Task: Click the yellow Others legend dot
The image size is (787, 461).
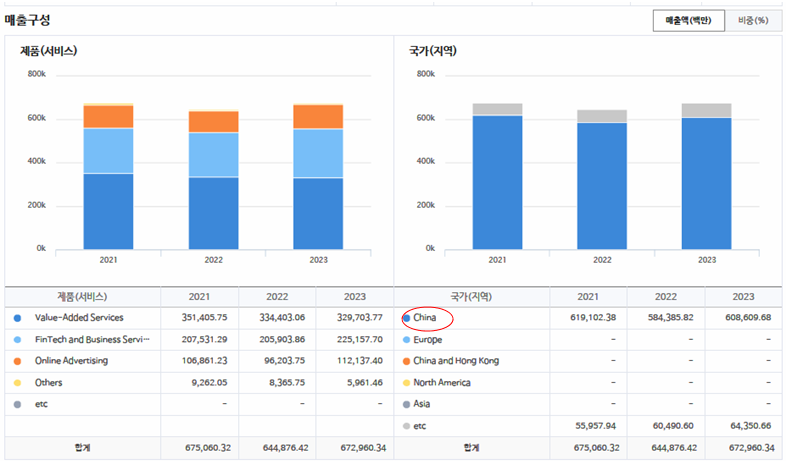Action: click(x=18, y=383)
